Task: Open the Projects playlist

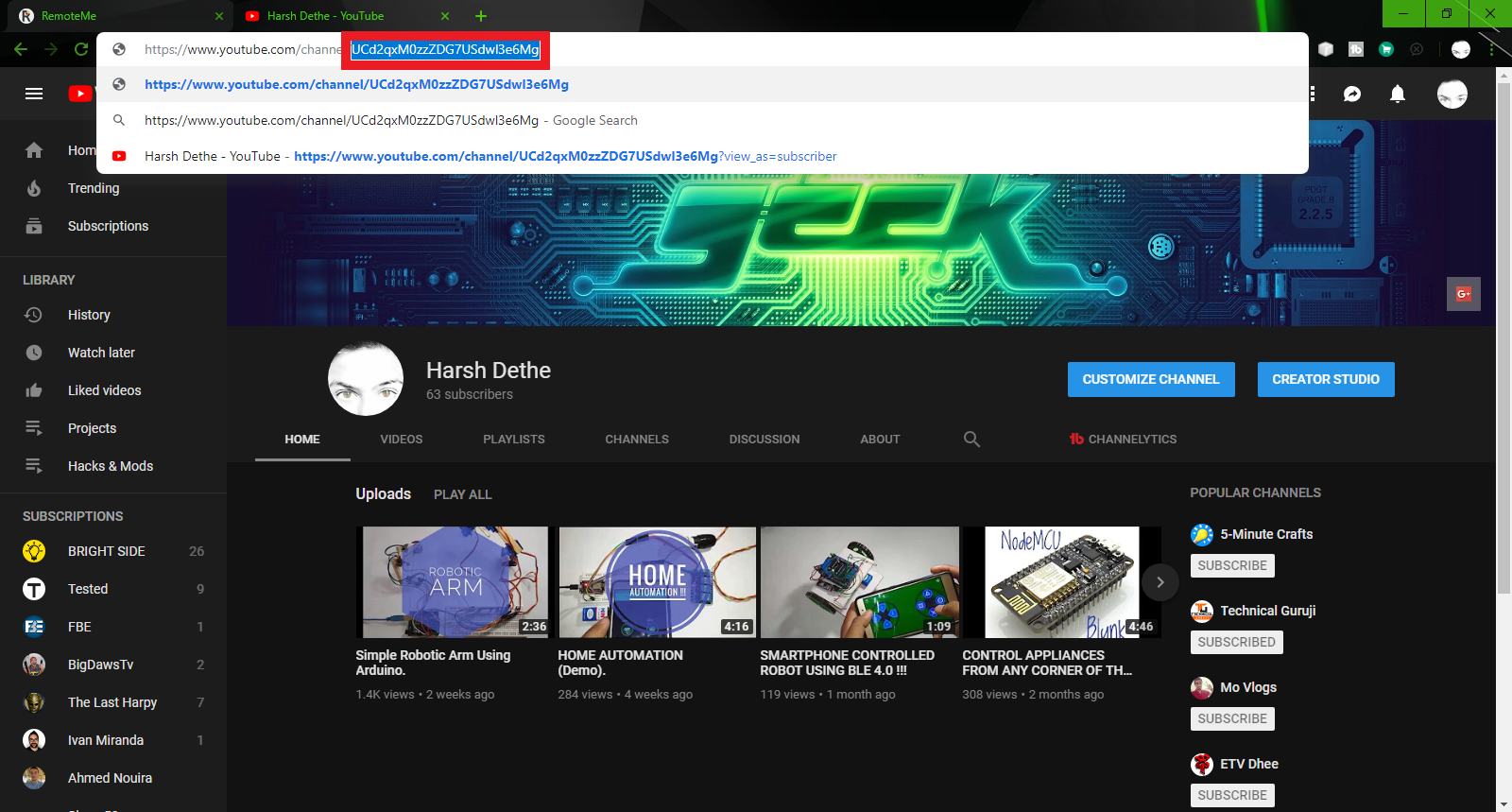Action: pos(113,428)
